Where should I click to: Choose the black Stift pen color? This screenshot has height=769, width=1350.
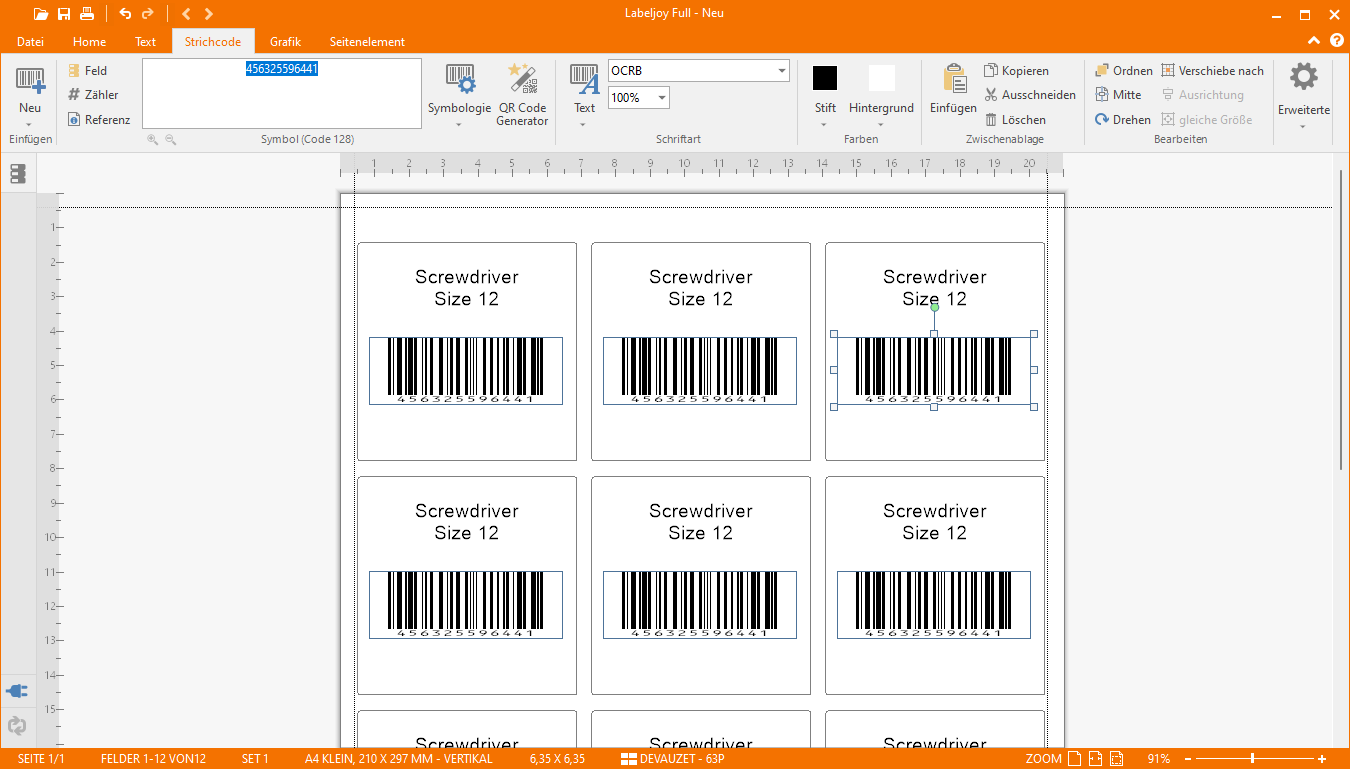(x=825, y=78)
